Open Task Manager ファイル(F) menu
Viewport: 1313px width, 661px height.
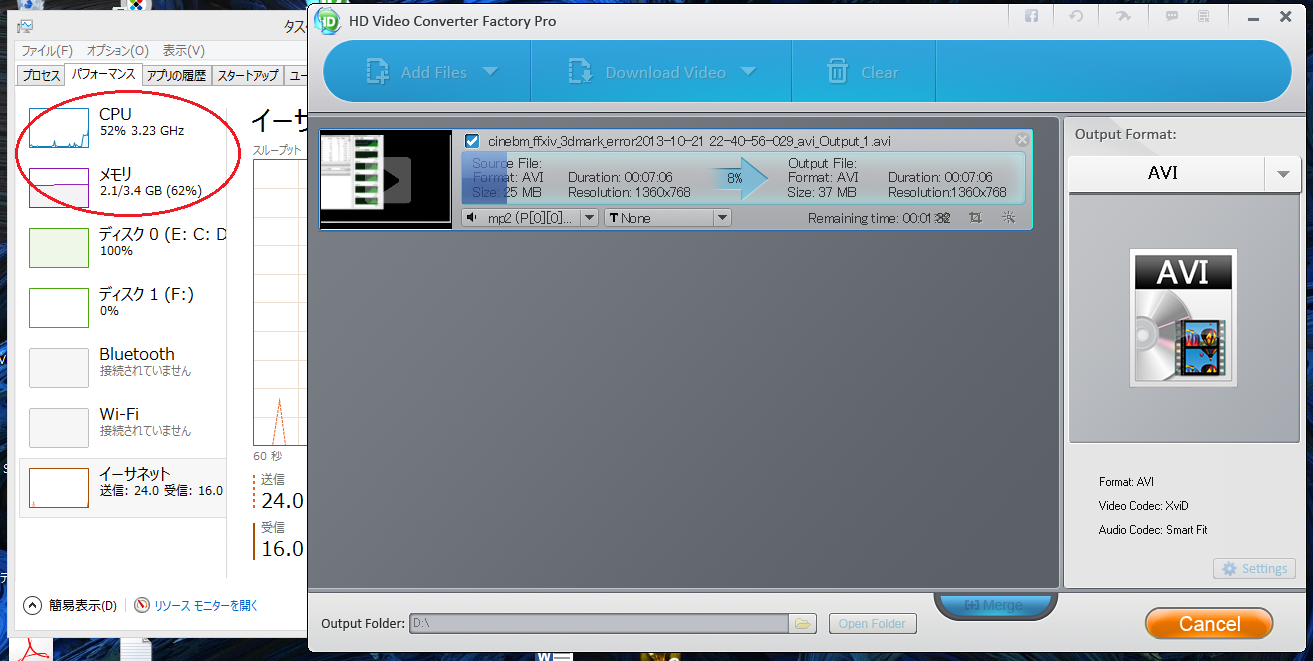47,51
